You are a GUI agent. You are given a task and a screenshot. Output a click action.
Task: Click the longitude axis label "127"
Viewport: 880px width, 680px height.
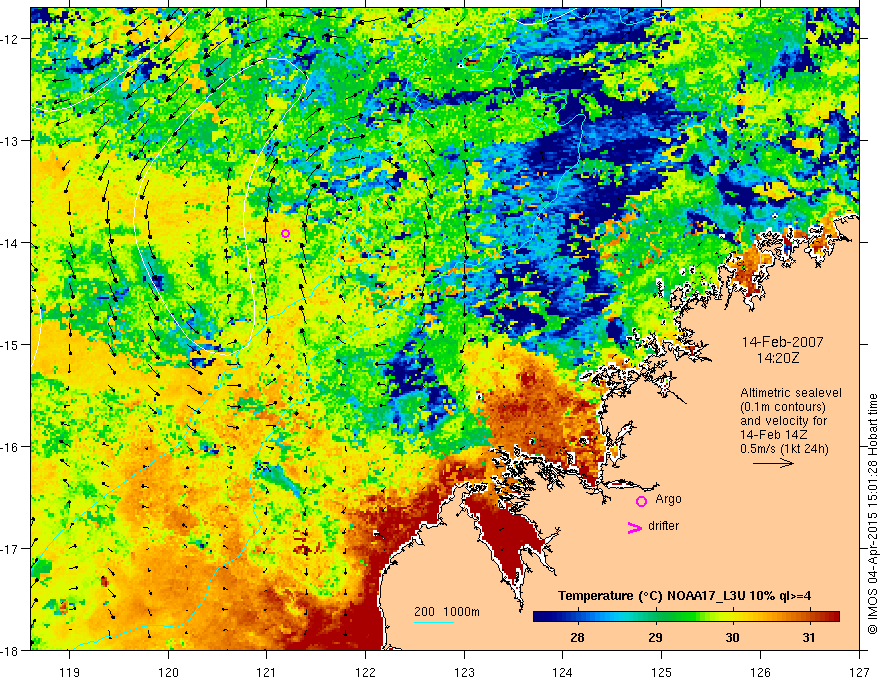coord(859,673)
